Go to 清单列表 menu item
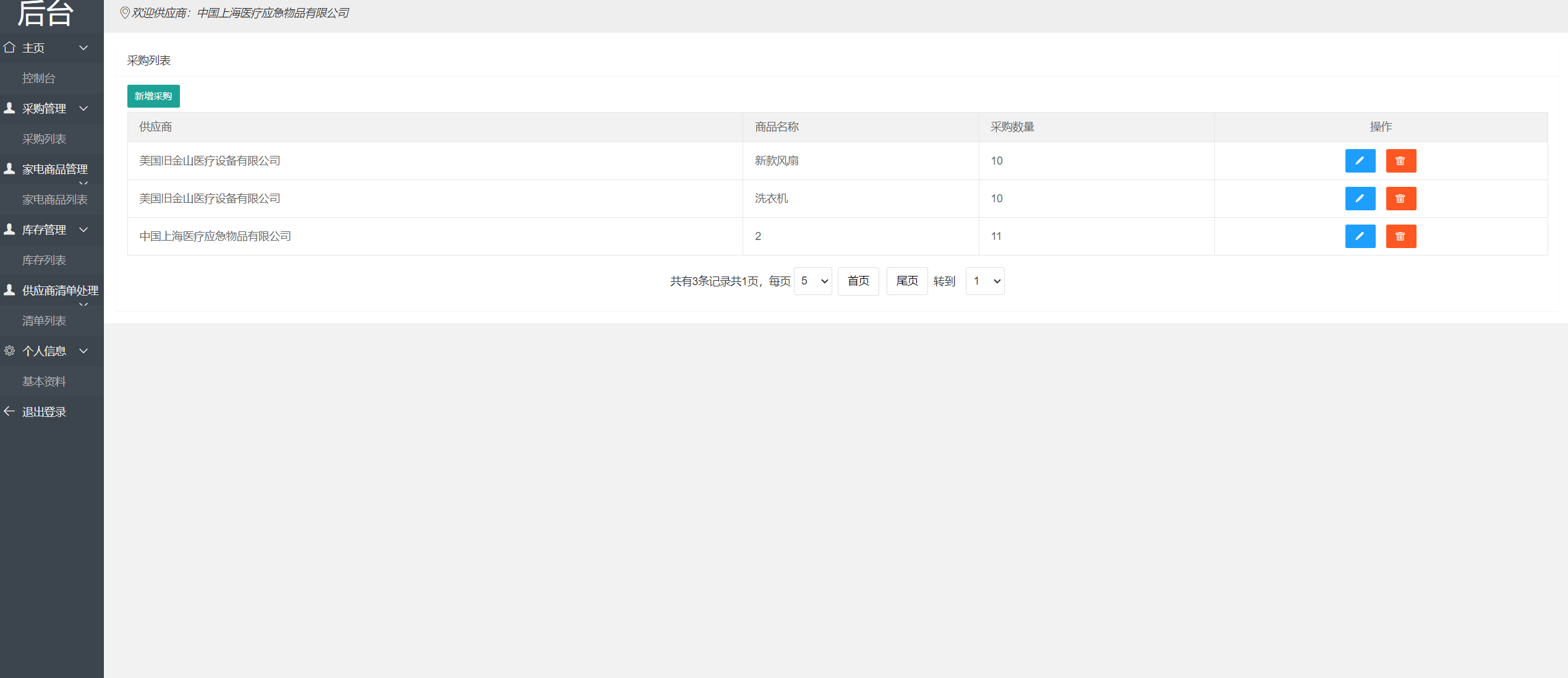Screen dimensions: 1568x678 tap(44, 321)
